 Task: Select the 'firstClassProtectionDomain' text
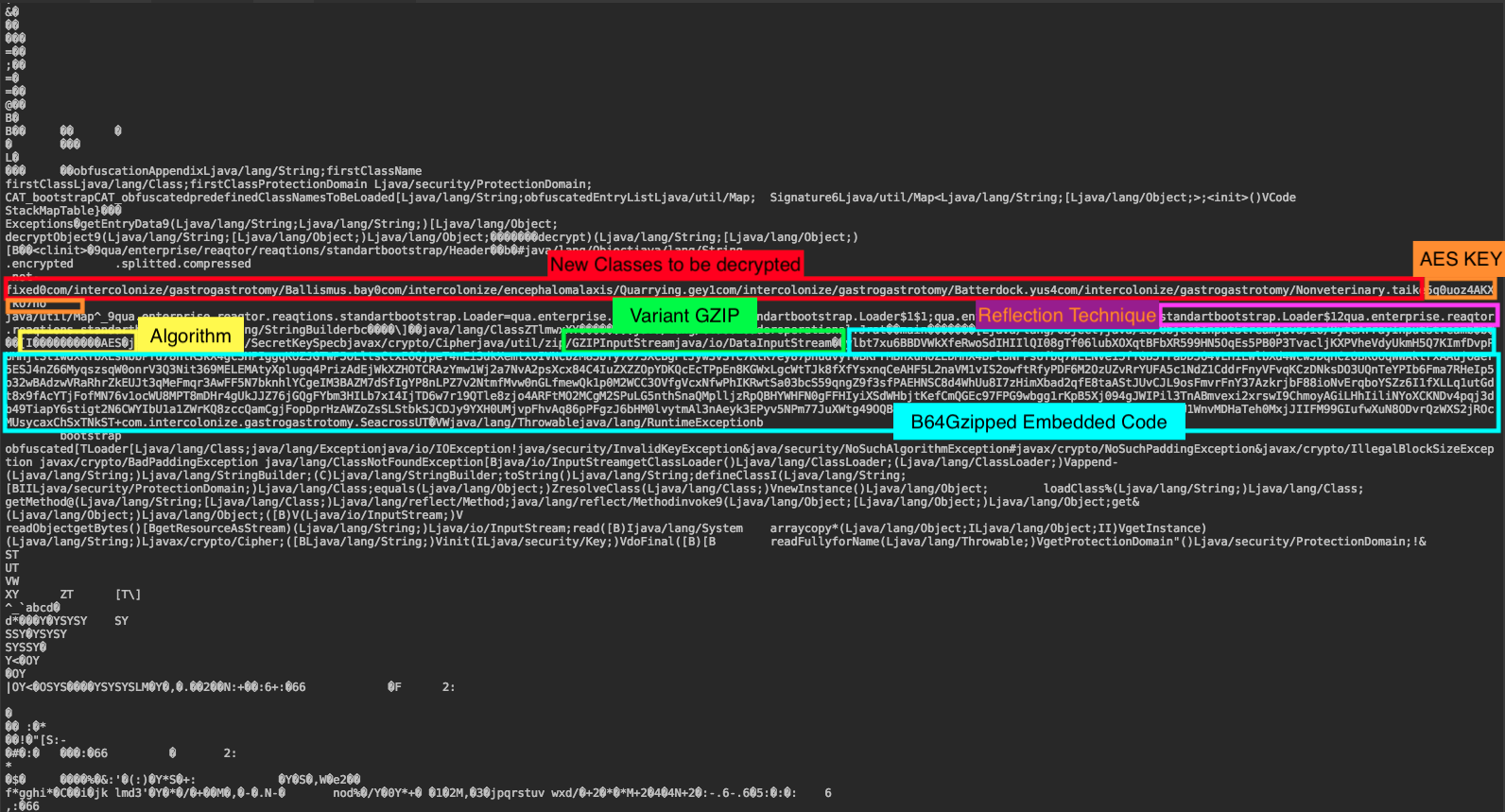tap(279, 184)
